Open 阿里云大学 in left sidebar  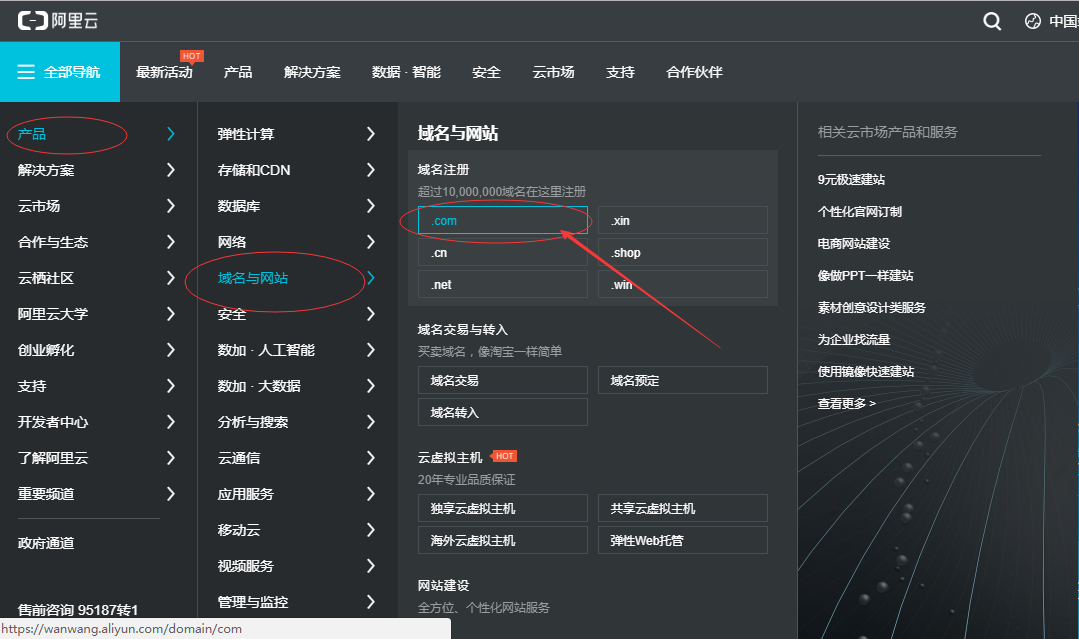click(53, 314)
